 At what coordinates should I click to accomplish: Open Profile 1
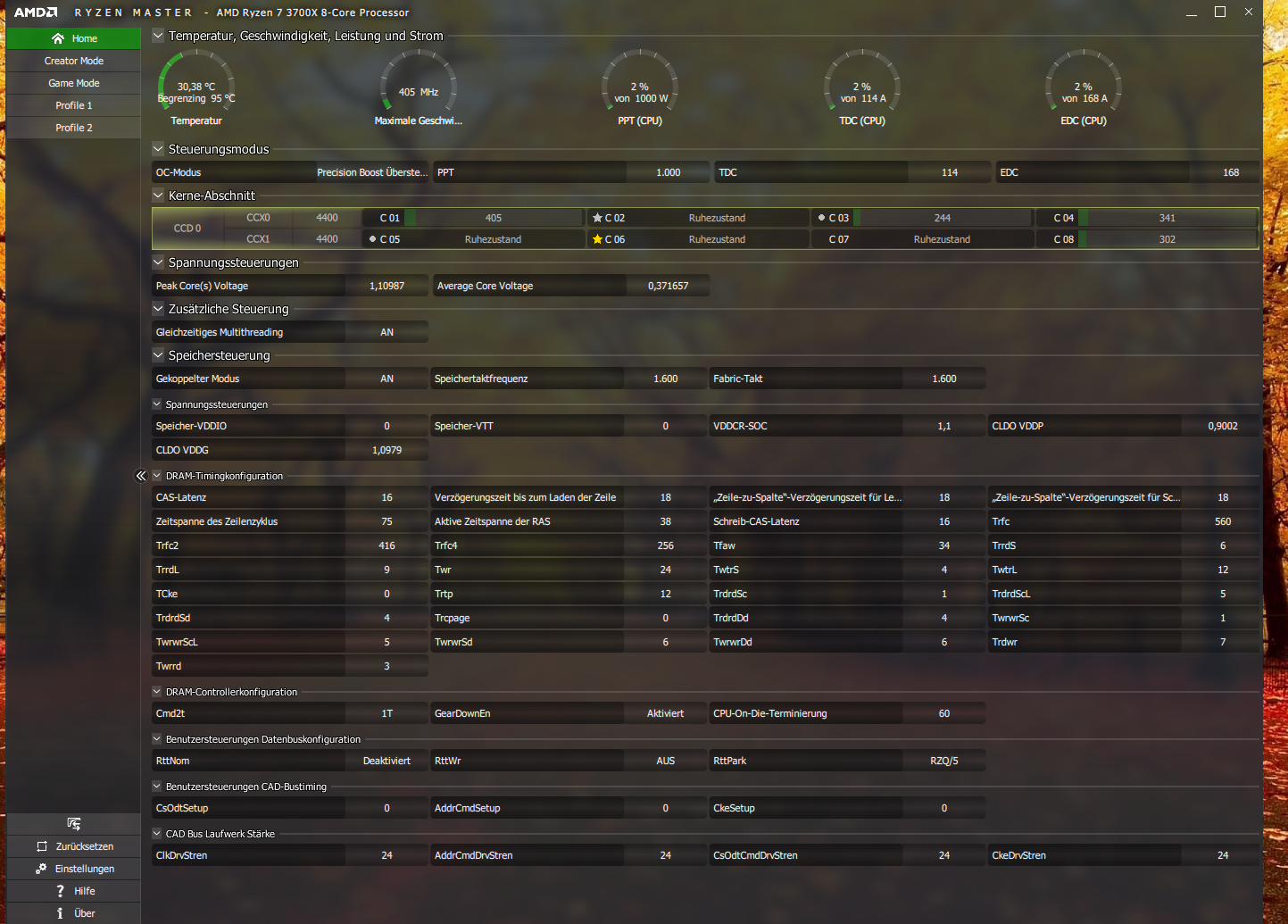[x=74, y=105]
